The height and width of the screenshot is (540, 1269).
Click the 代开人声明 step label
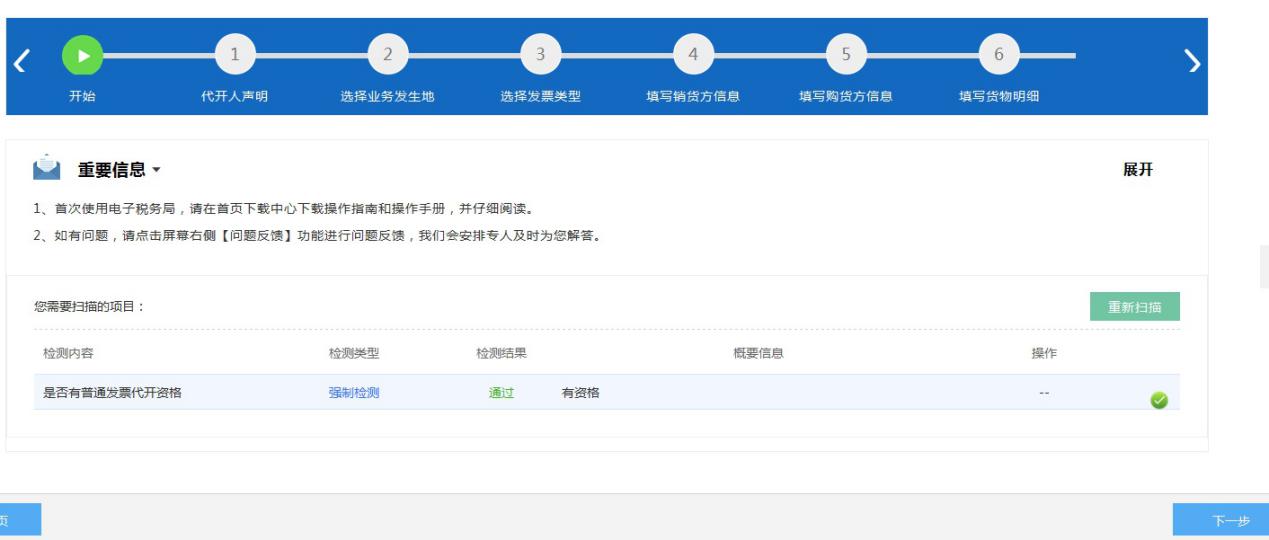(x=235, y=97)
